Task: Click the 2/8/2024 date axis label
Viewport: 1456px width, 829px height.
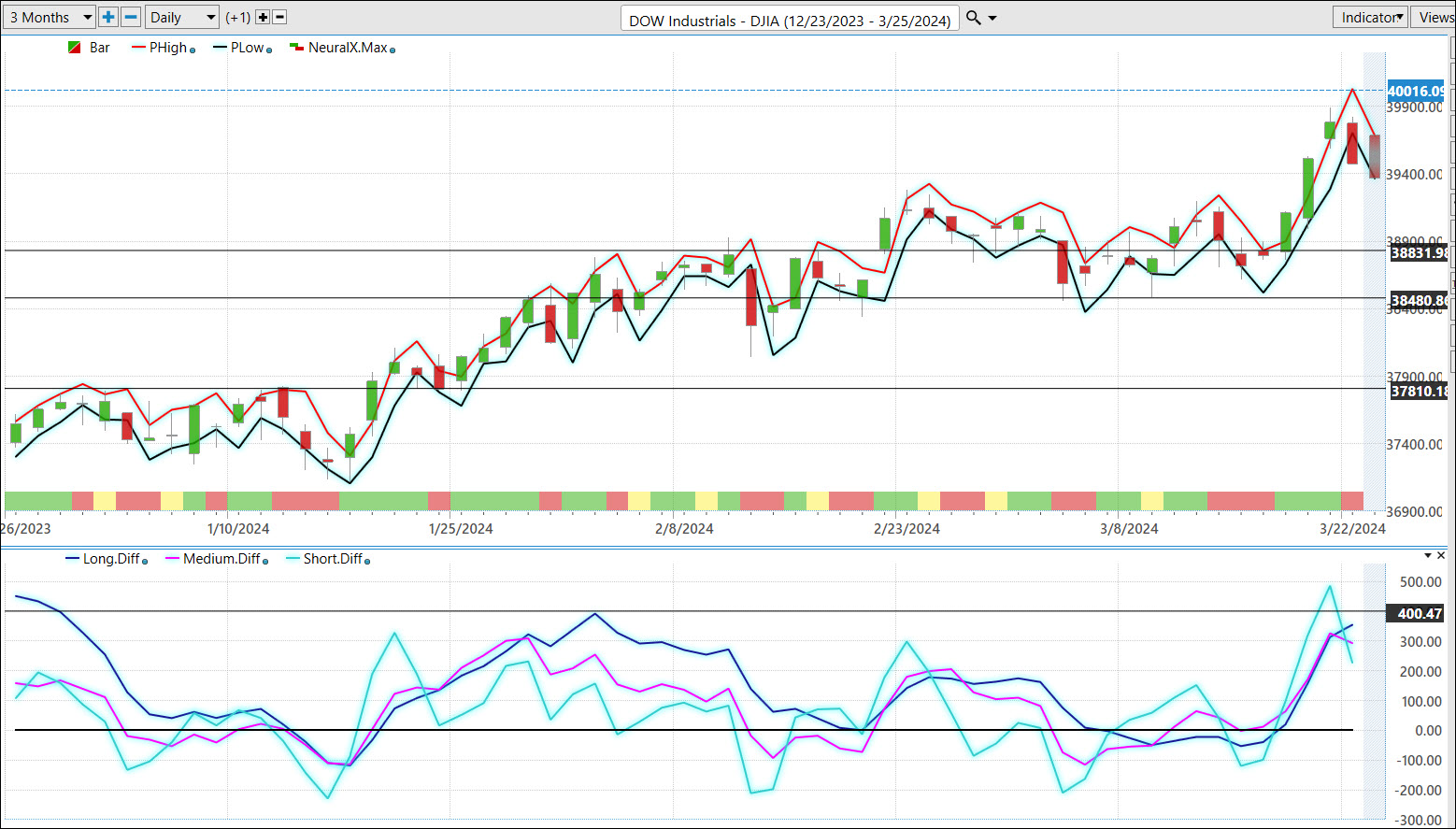Action: tap(684, 528)
